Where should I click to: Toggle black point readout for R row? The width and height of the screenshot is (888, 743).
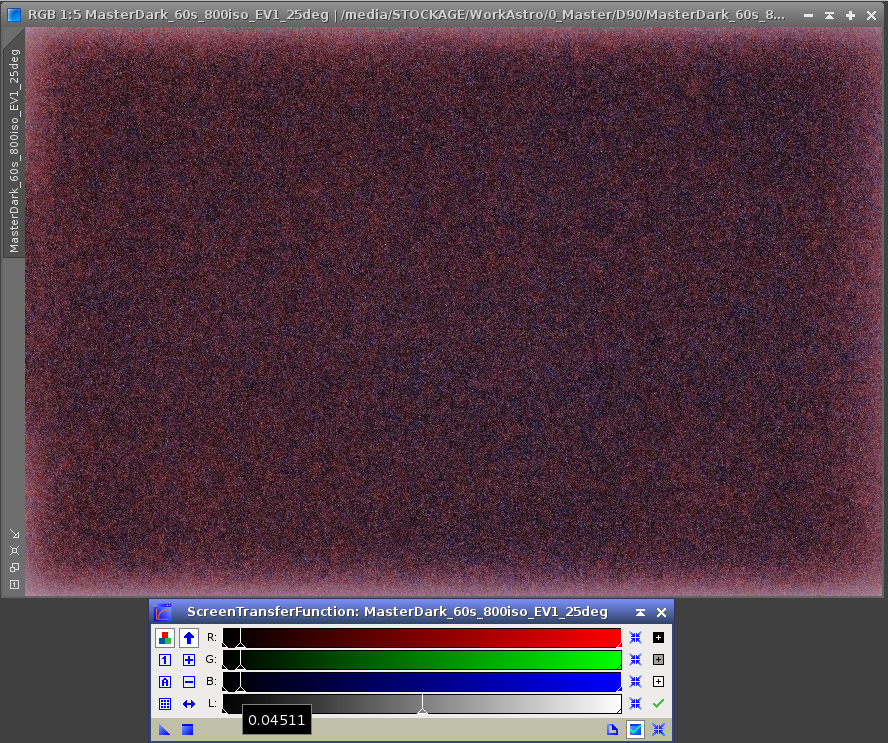click(658, 637)
